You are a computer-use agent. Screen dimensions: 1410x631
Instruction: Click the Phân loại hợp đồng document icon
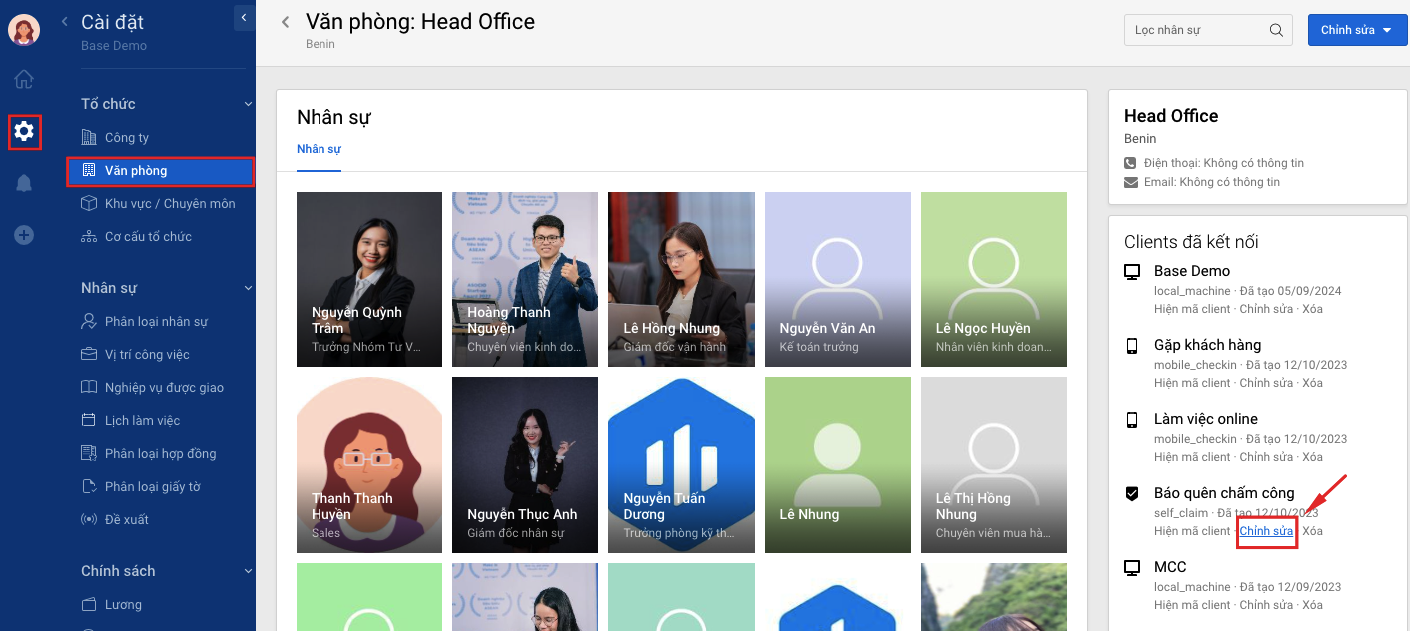[x=89, y=453]
